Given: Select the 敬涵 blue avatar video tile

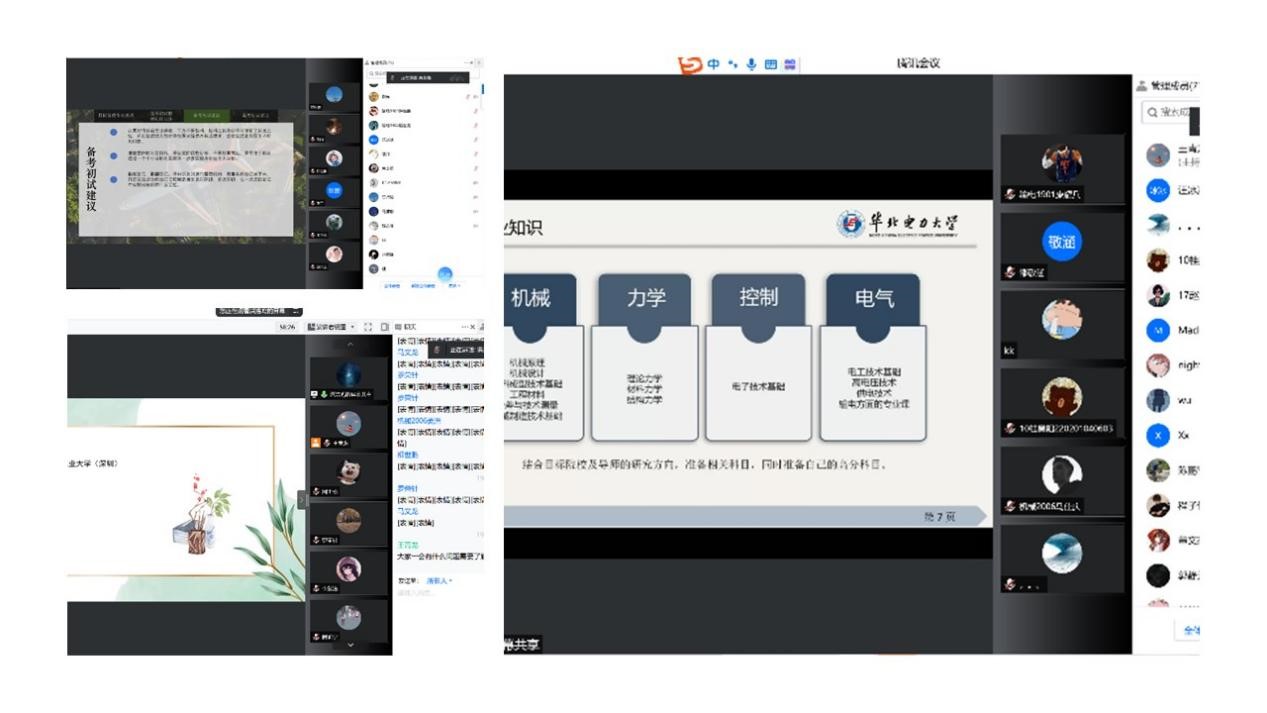Looking at the screenshot, I should click(1061, 242).
